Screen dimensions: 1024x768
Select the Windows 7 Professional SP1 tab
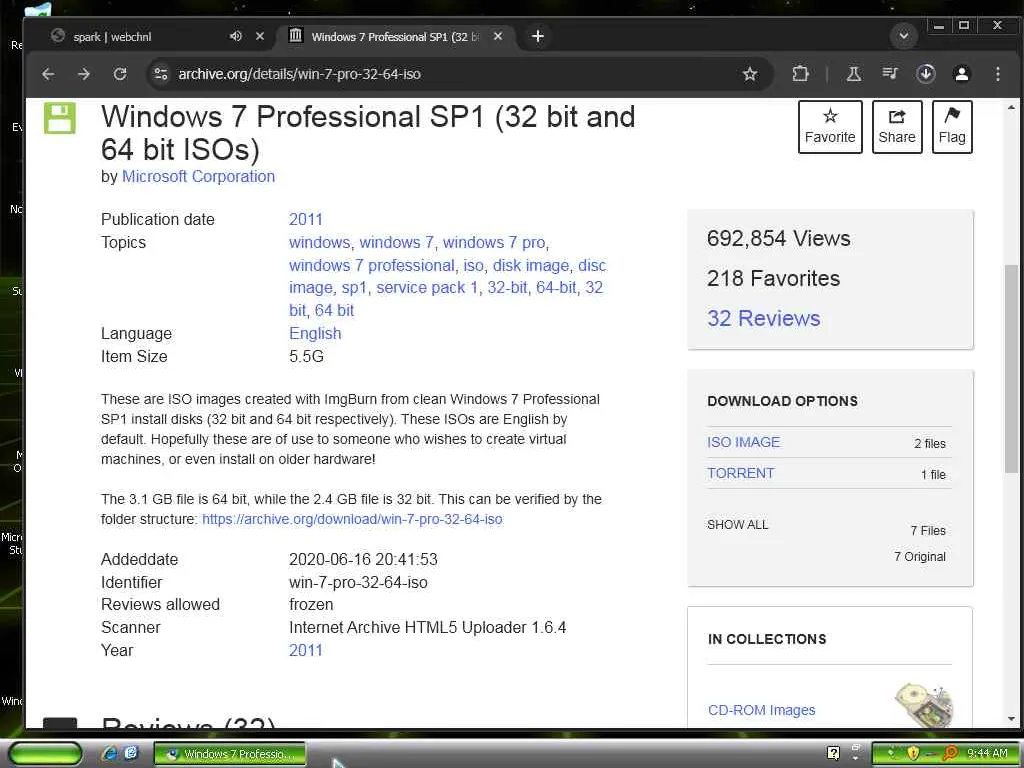394,37
